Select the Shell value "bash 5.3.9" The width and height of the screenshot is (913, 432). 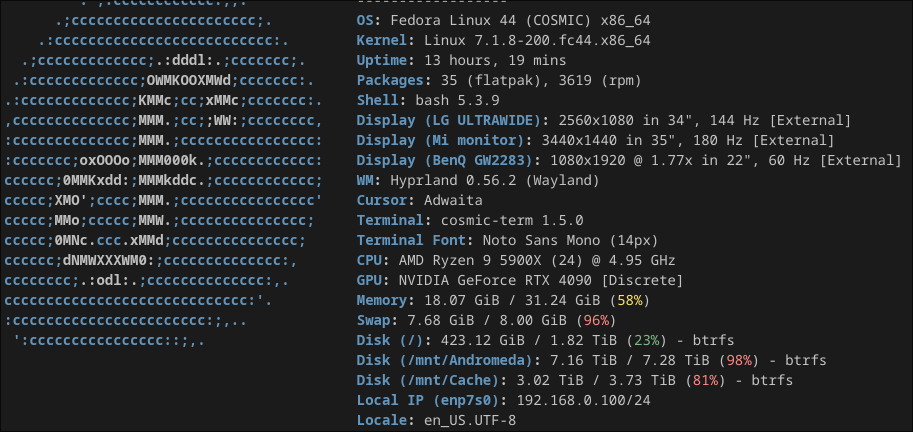(x=457, y=100)
